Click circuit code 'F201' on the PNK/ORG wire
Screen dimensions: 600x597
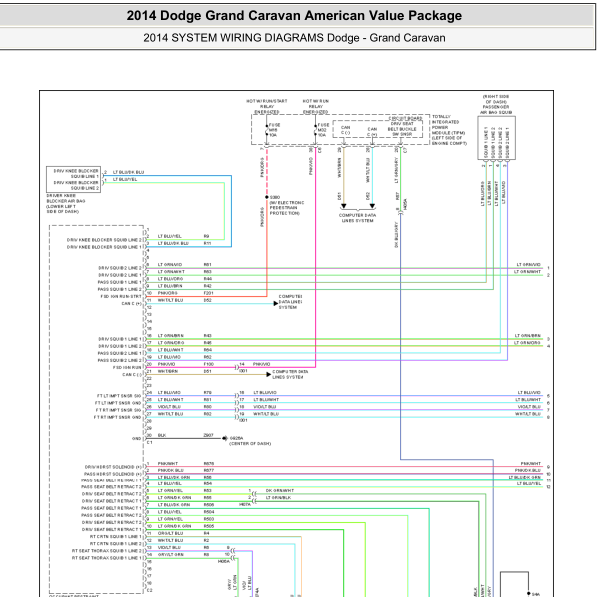coord(209,293)
